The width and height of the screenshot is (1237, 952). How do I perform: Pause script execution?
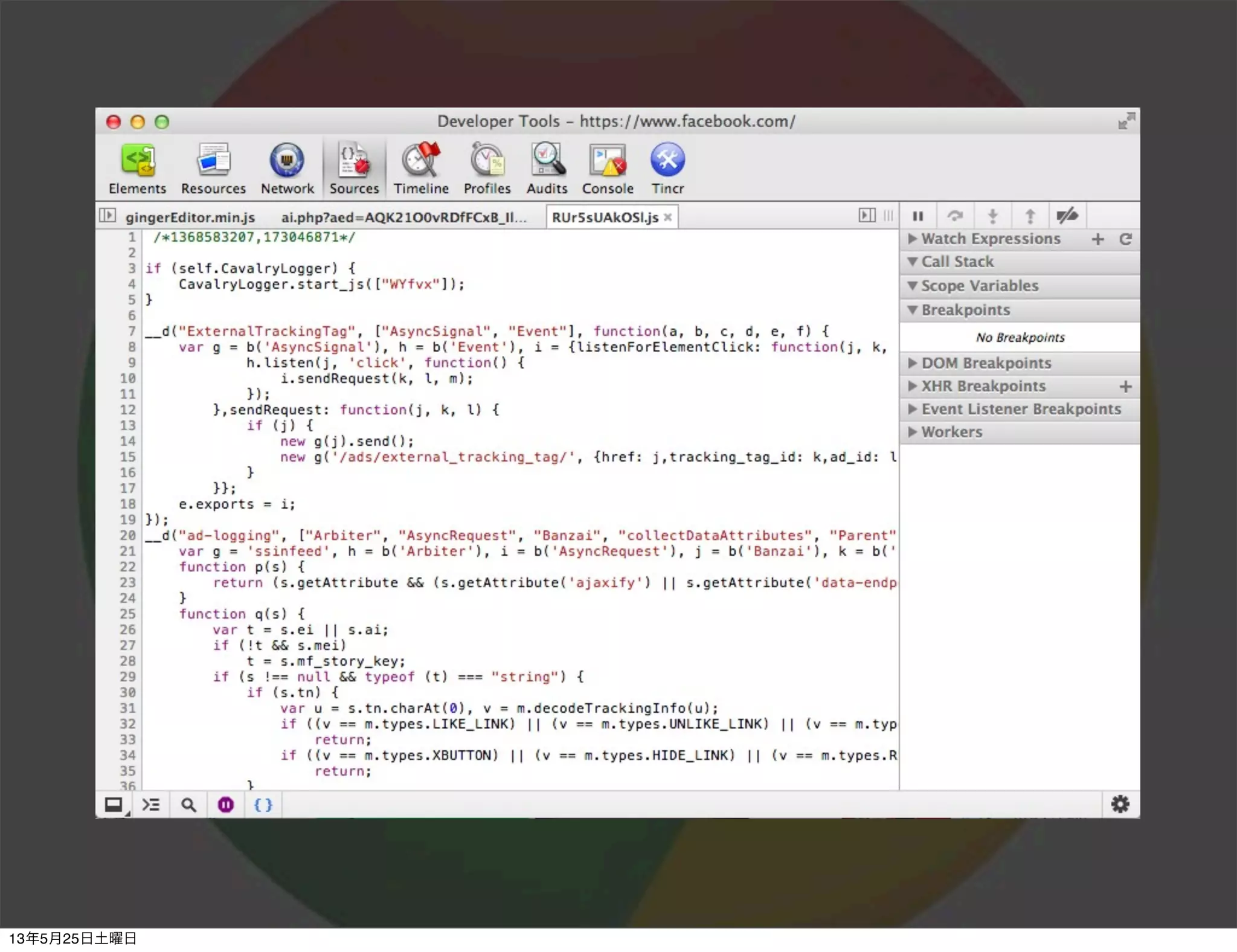(x=918, y=216)
